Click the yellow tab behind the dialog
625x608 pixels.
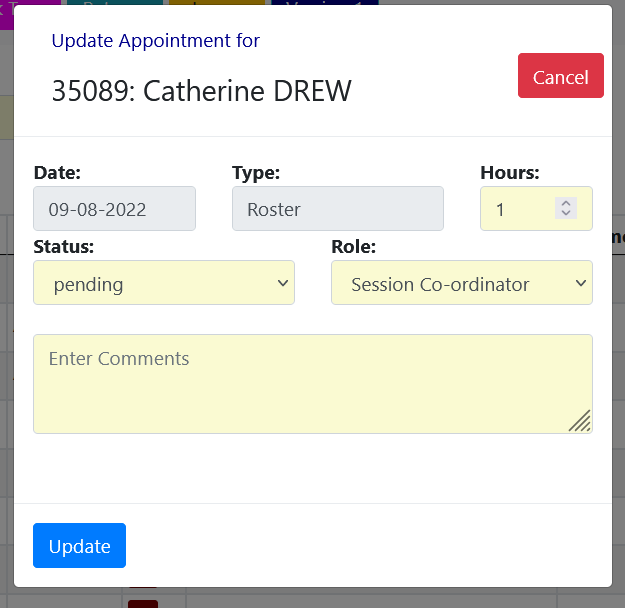click(216, 3)
